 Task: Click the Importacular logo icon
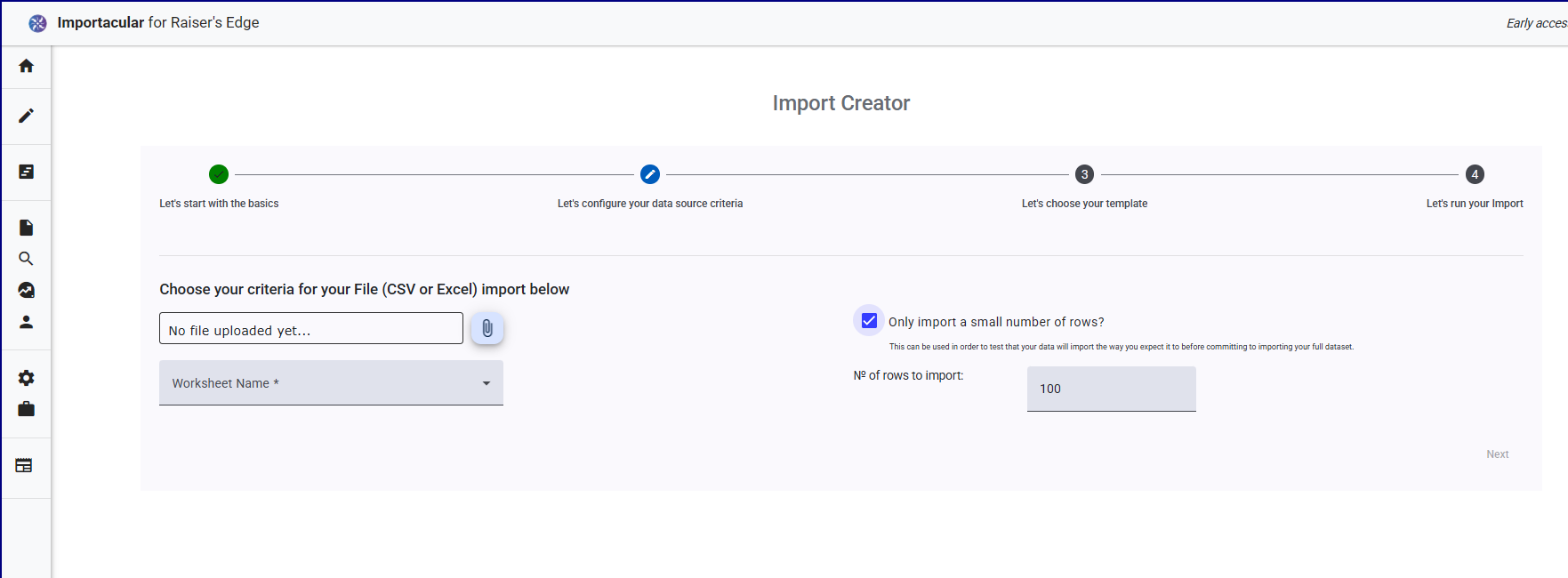37,23
